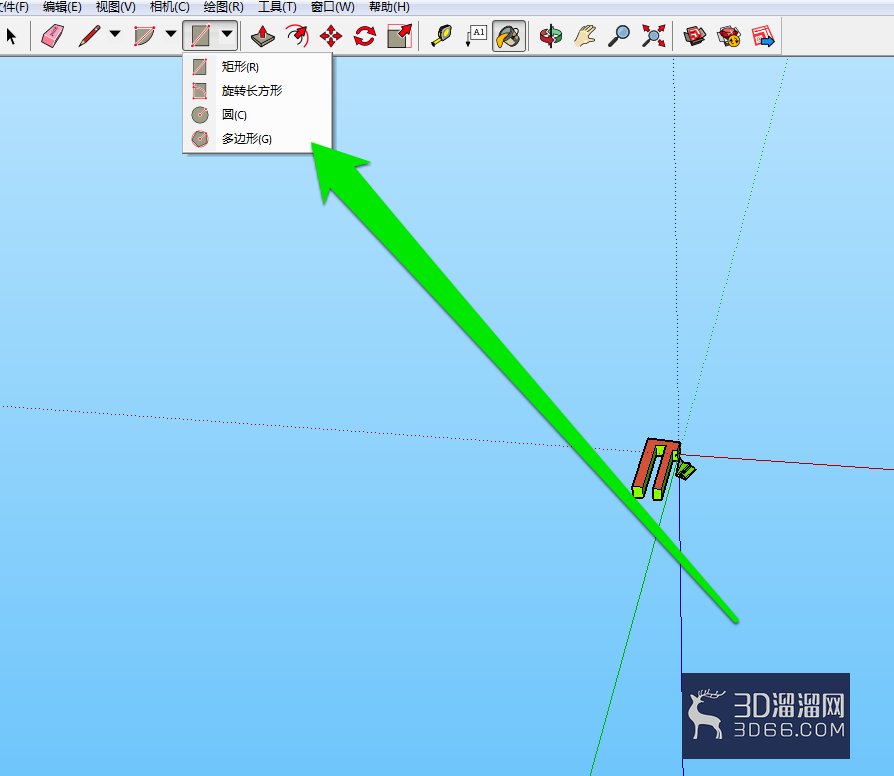This screenshot has height=776, width=894.
Task: Click the Send to LayOut icon
Action: pyautogui.click(x=763, y=36)
